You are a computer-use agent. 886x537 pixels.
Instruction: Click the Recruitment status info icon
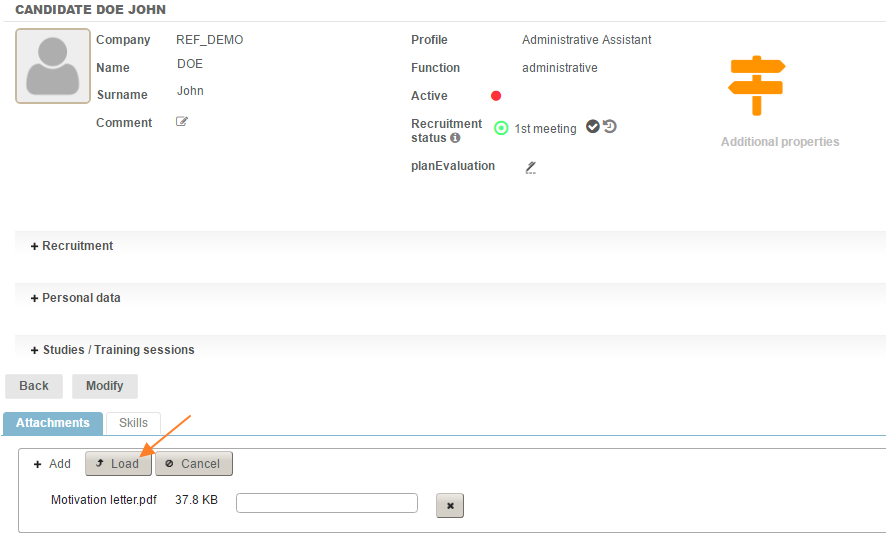(x=455, y=138)
